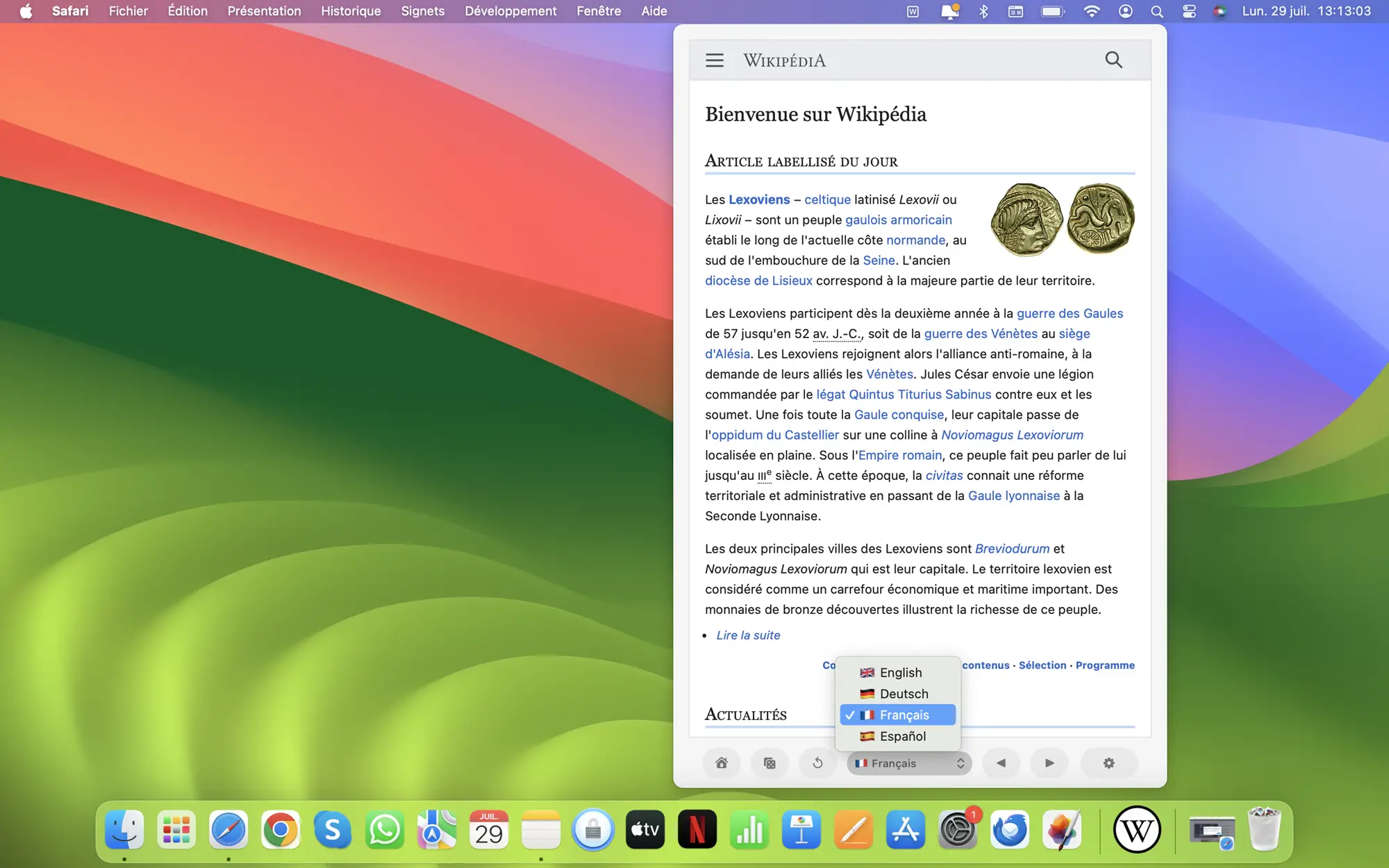Open 'guerre des Gaules' link
1389x868 pixels.
pos(1070,313)
